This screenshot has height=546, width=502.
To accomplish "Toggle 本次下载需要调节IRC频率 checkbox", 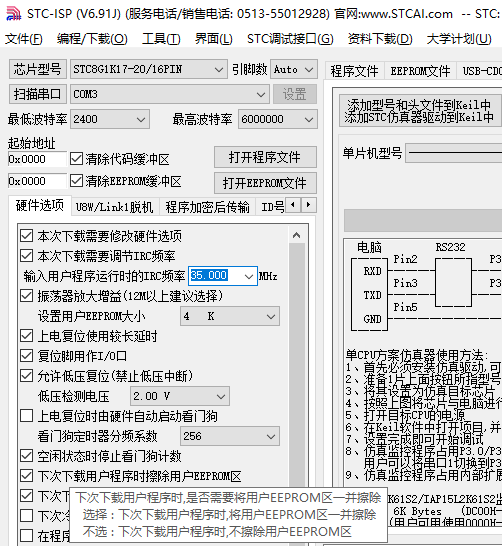I will tap(26, 256).
